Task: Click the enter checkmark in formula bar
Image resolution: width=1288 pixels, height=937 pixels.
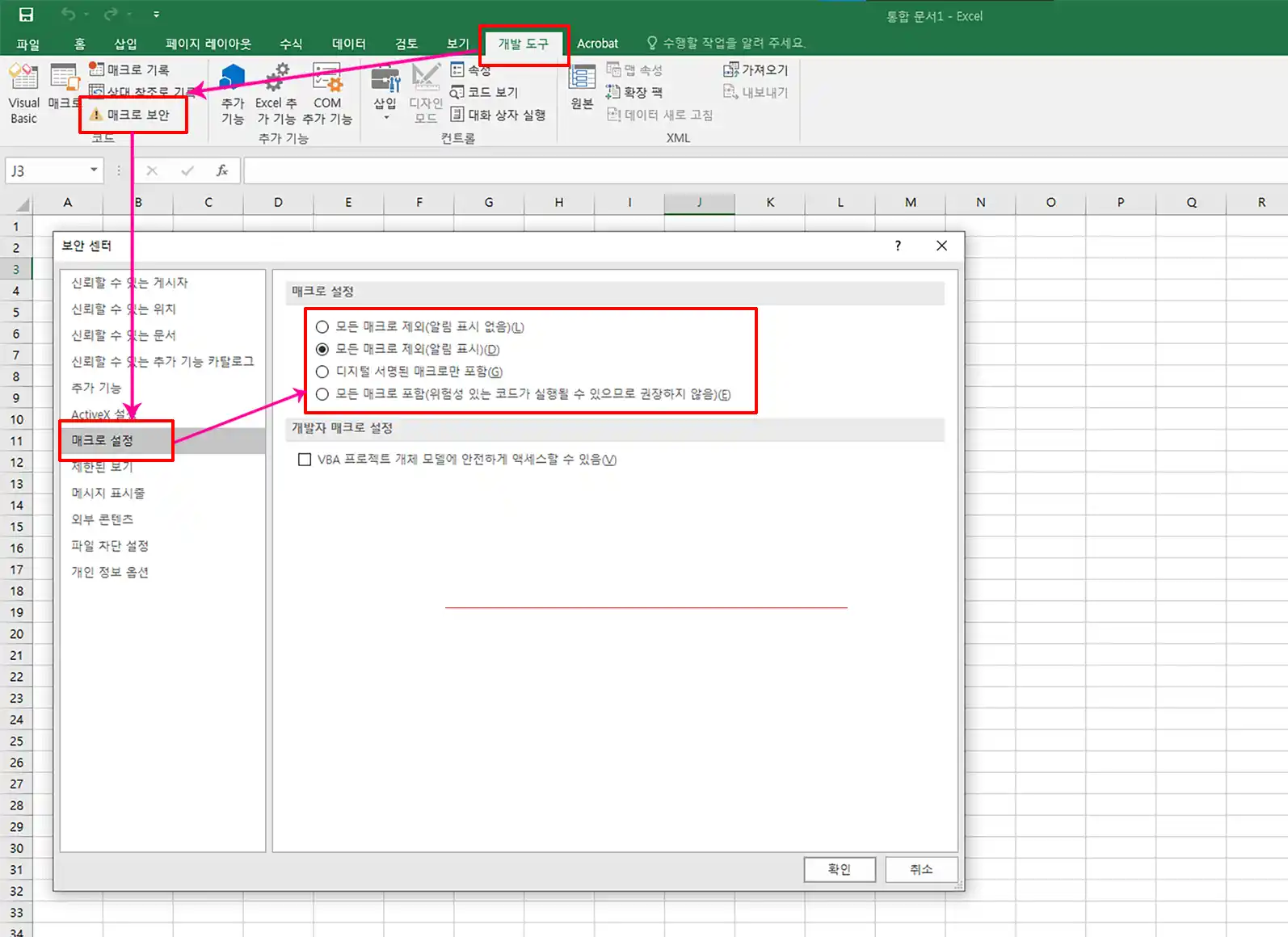Action: click(x=187, y=170)
